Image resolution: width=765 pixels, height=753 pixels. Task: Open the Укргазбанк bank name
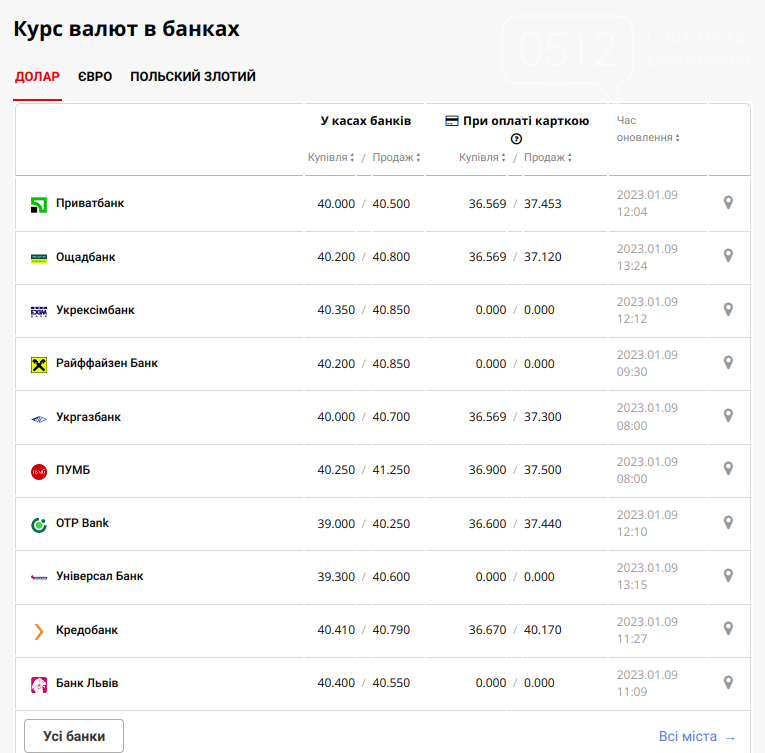coord(88,417)
